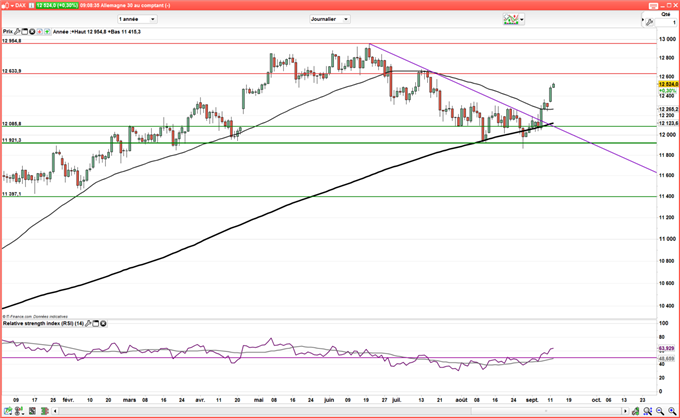Click the Prix panel window icon
680x418 pixels.
click(24, 32)
